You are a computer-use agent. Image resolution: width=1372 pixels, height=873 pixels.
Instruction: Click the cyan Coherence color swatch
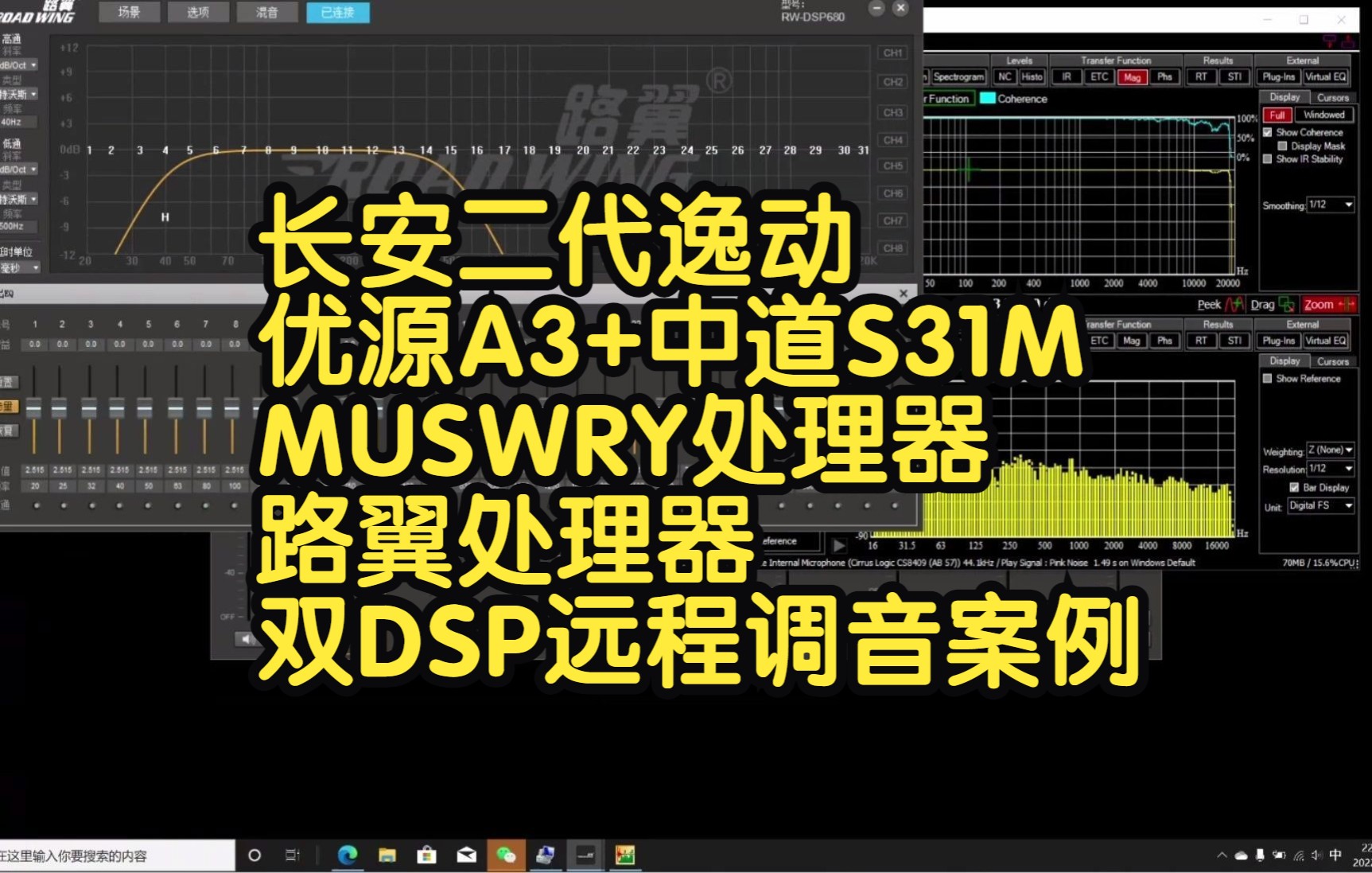coord(988,99)
